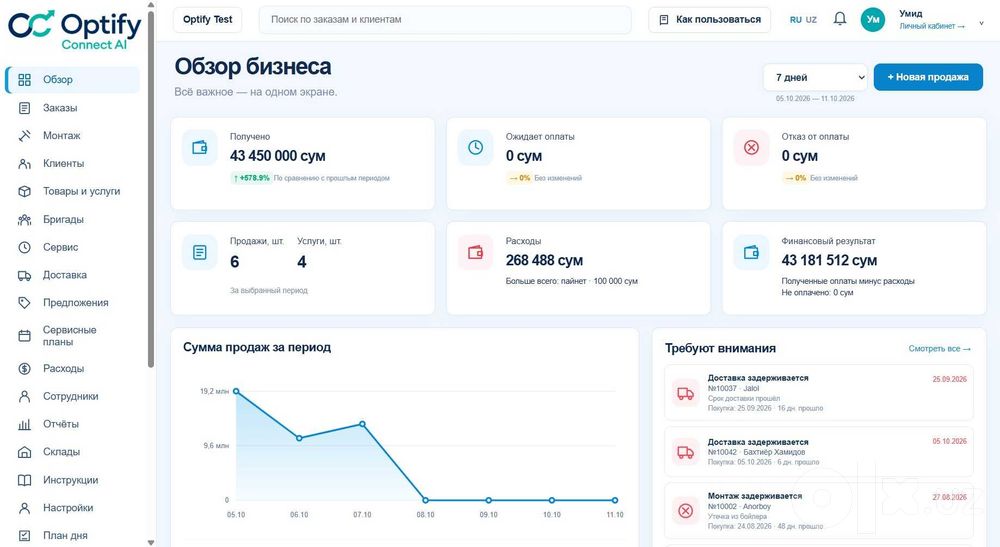
Task: Click the Бригады team icon
Action: 24,219
